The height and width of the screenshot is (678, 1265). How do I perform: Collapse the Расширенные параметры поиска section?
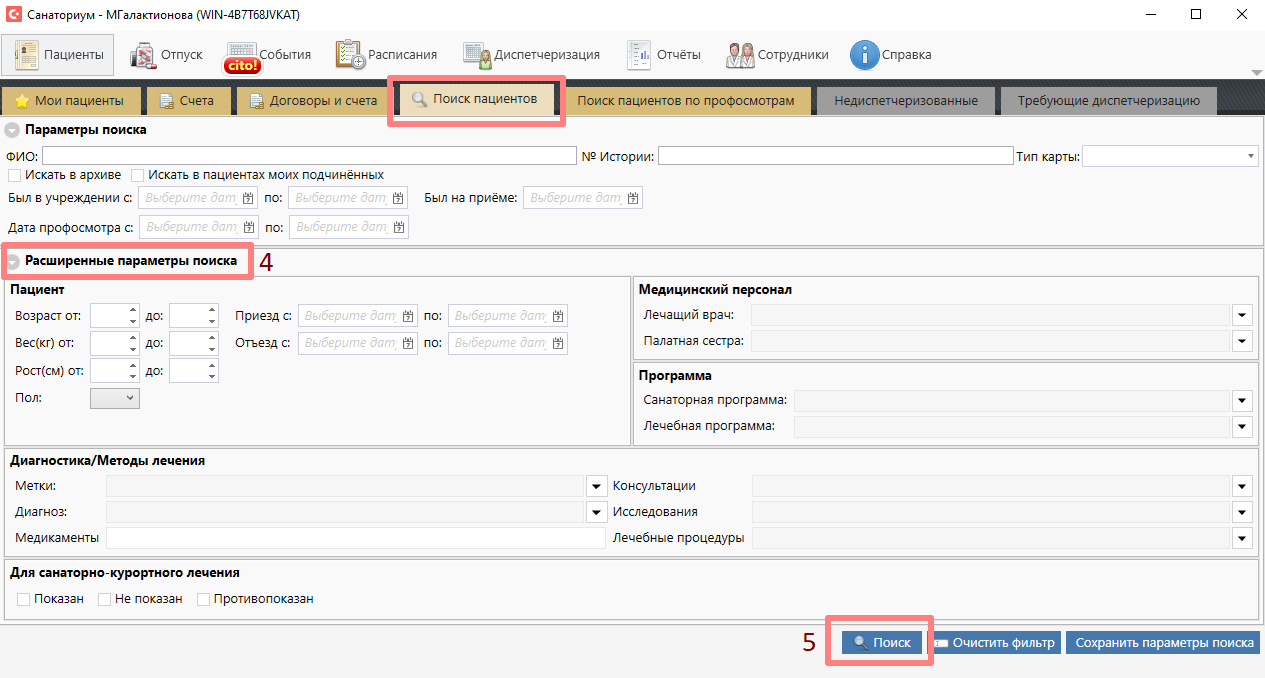[x=13, y=262]
